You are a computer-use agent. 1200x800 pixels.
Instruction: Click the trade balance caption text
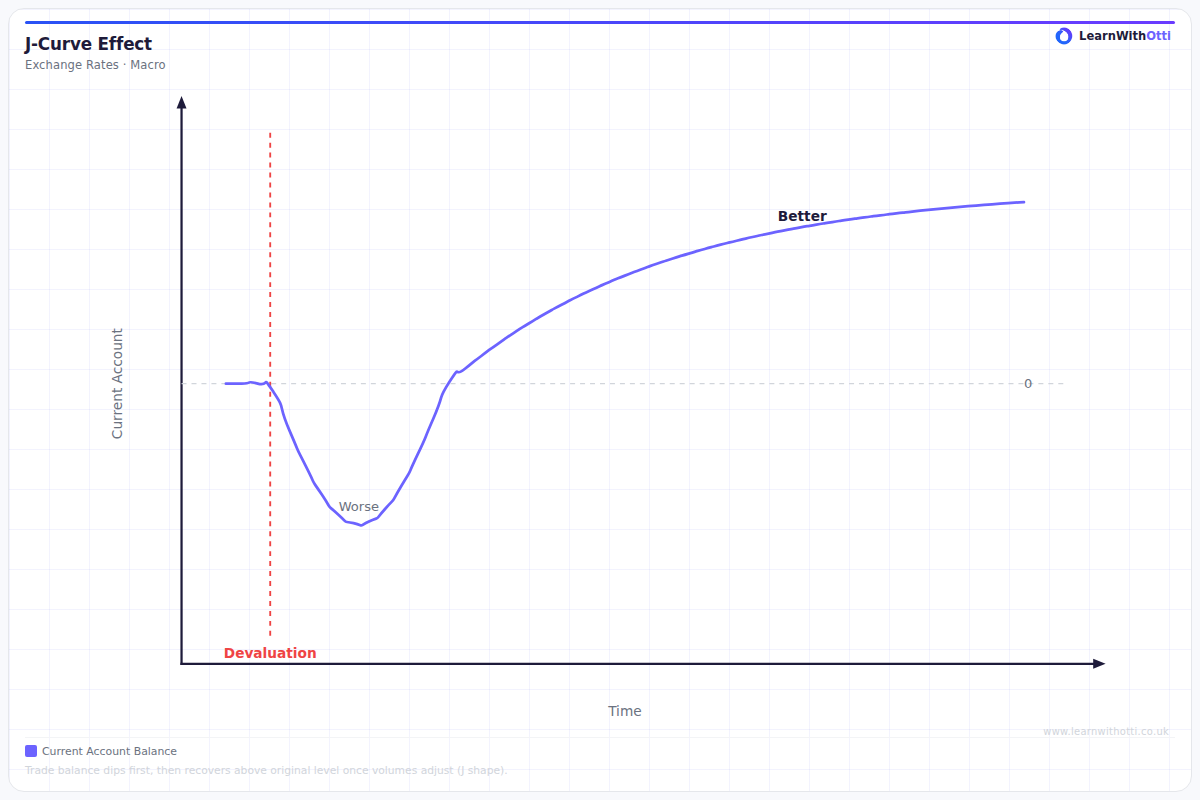point(265,770)
